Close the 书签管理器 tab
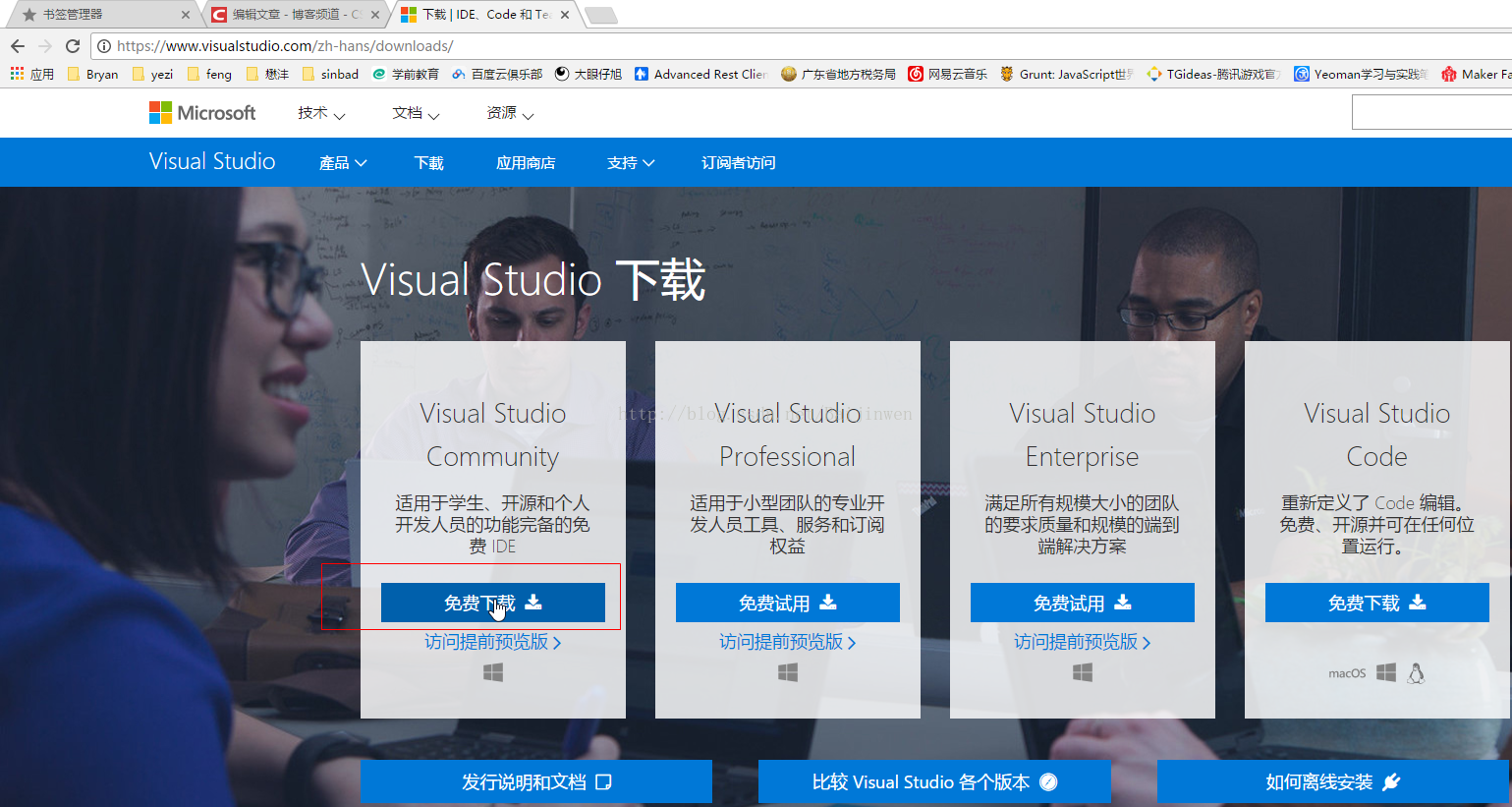The height and width of the screenshot is (807, 1512). pos(185,15)
